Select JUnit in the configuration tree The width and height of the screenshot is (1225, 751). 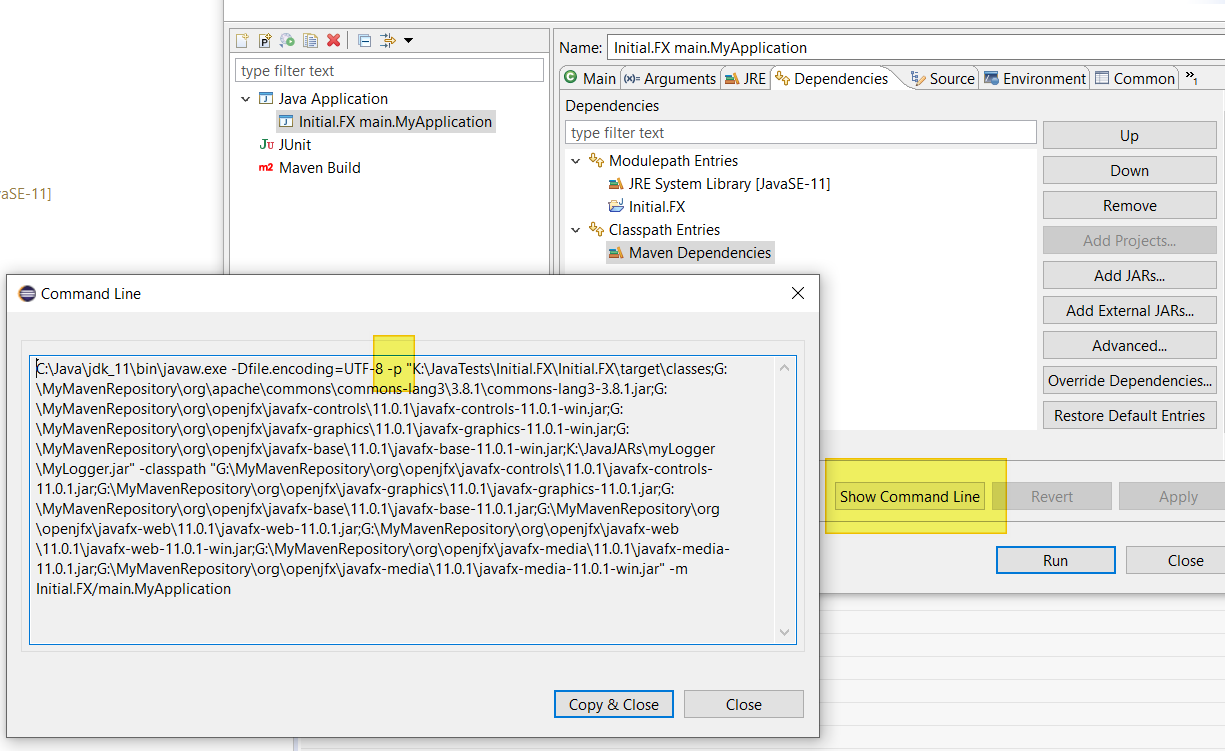[x=294, y=145]
